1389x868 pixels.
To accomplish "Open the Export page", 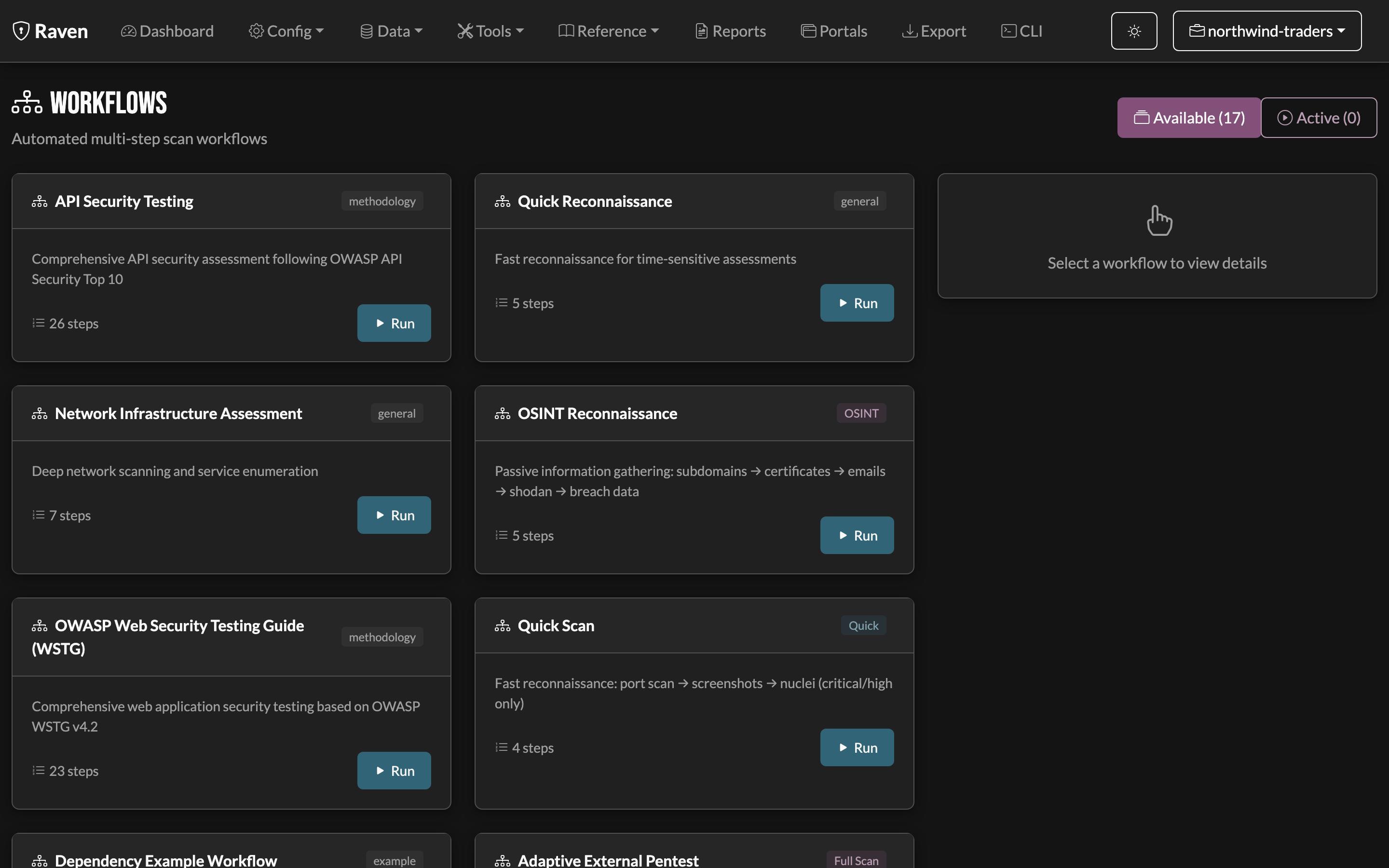I will pos(934,31).
